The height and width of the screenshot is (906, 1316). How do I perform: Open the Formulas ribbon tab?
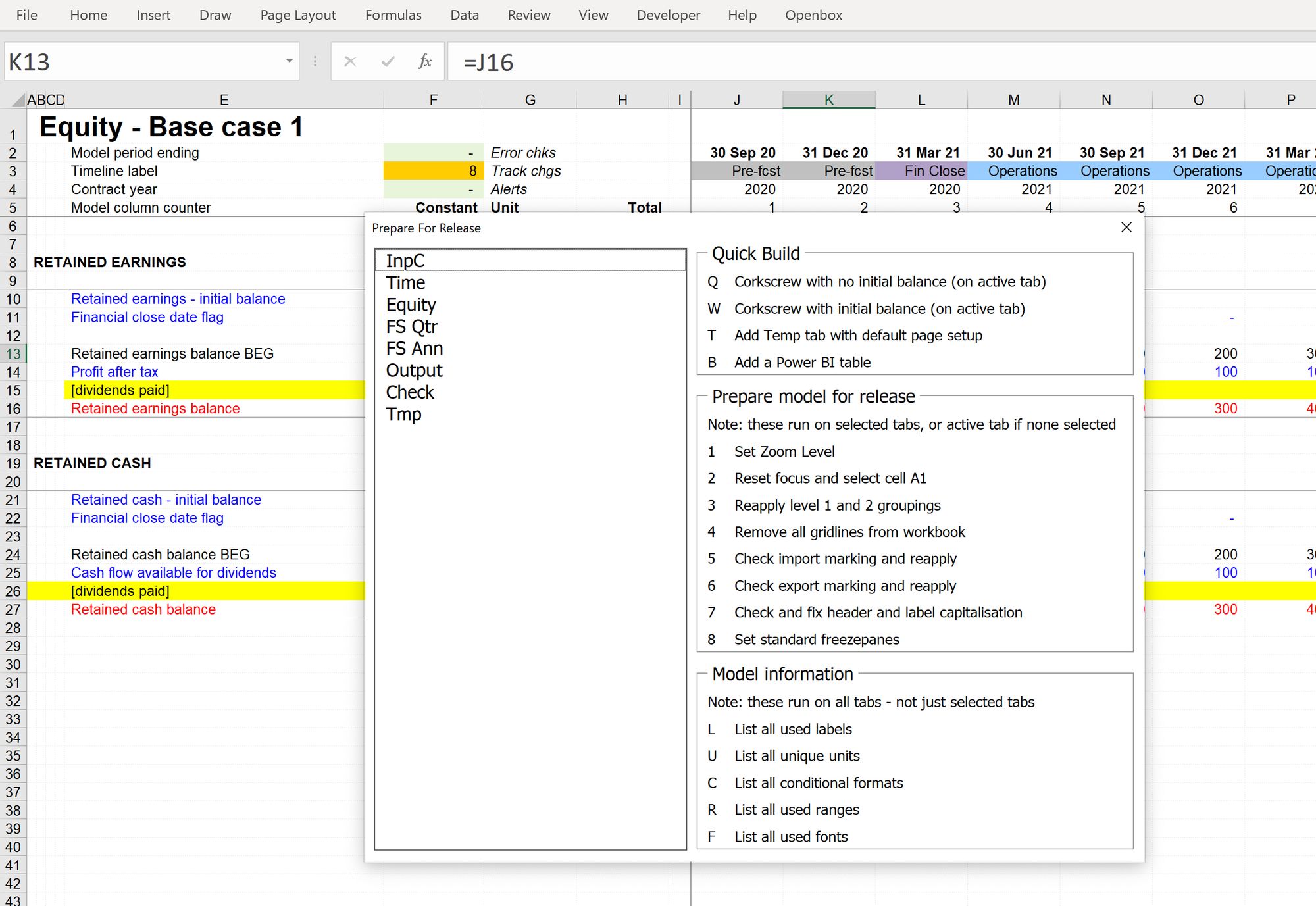(x=393, y=15)
